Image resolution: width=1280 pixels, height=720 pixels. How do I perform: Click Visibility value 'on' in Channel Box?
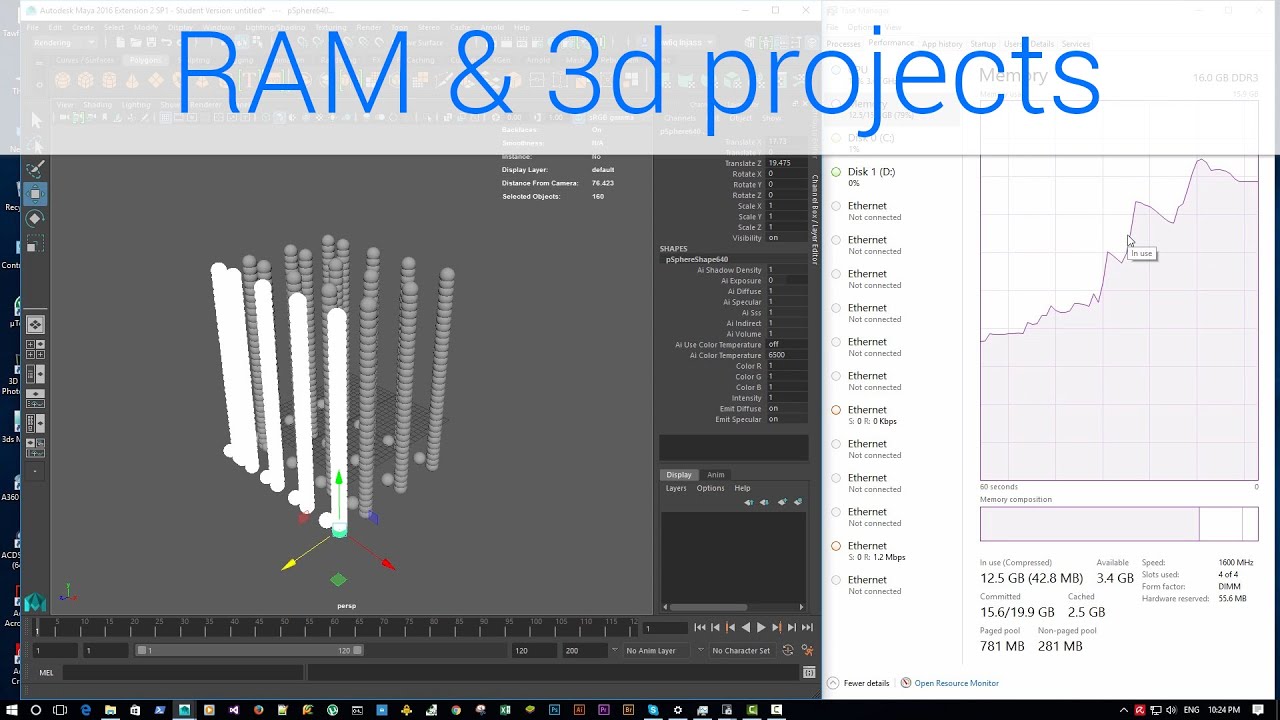tap(787, 238)
